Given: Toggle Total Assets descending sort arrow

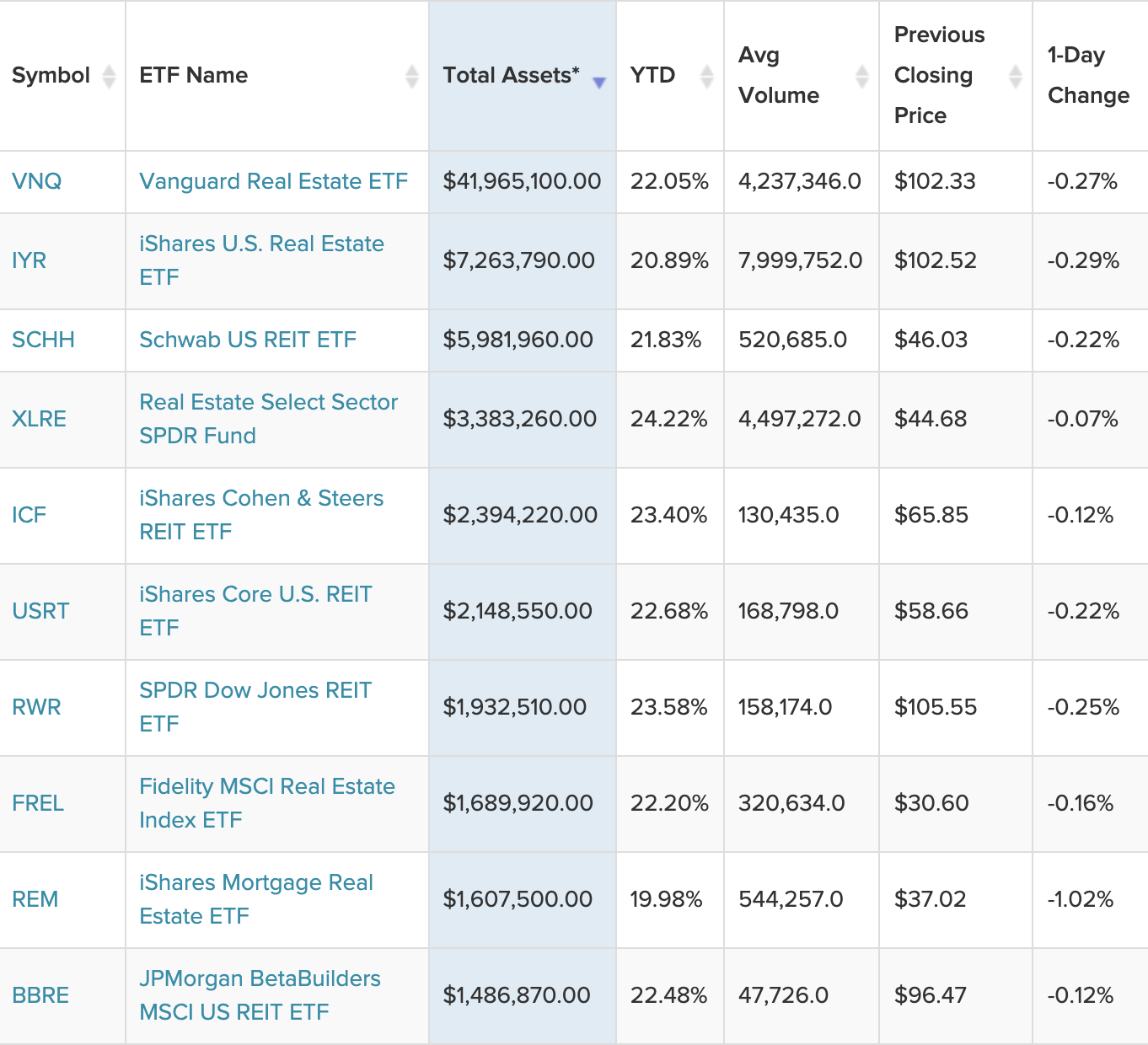Looking at the screenshot, I should (599, 82).
